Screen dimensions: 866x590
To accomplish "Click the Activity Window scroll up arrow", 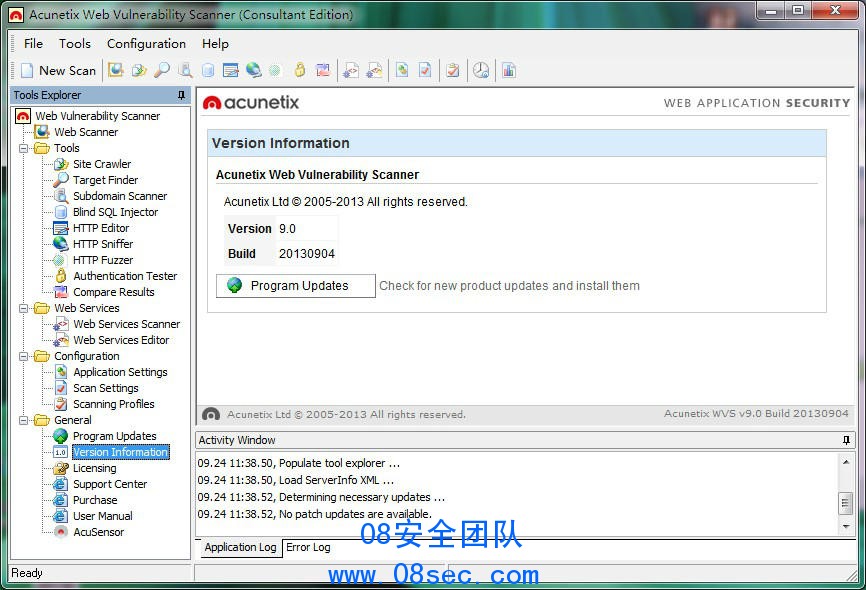I will 846,461.
